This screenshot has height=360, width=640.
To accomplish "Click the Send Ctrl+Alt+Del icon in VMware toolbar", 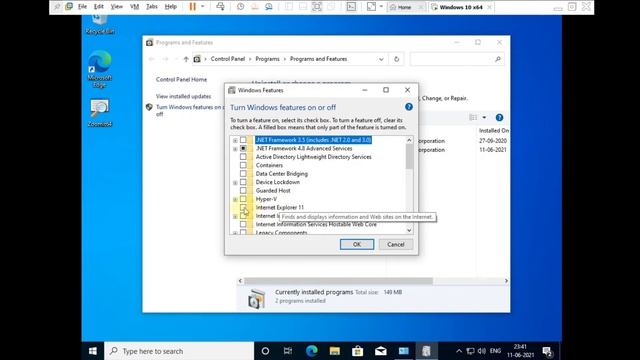I will [220, 7].
